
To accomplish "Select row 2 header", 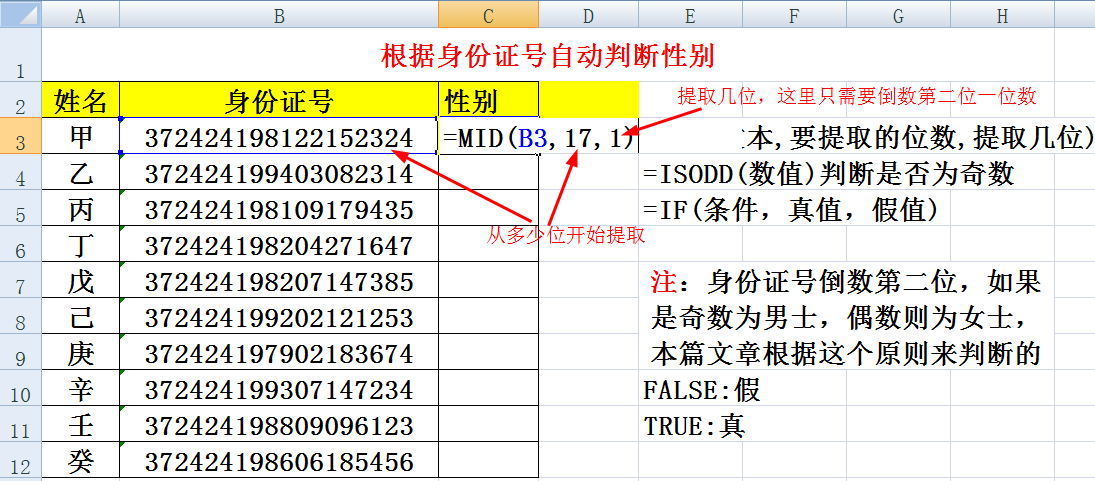I will coord(21,100).
